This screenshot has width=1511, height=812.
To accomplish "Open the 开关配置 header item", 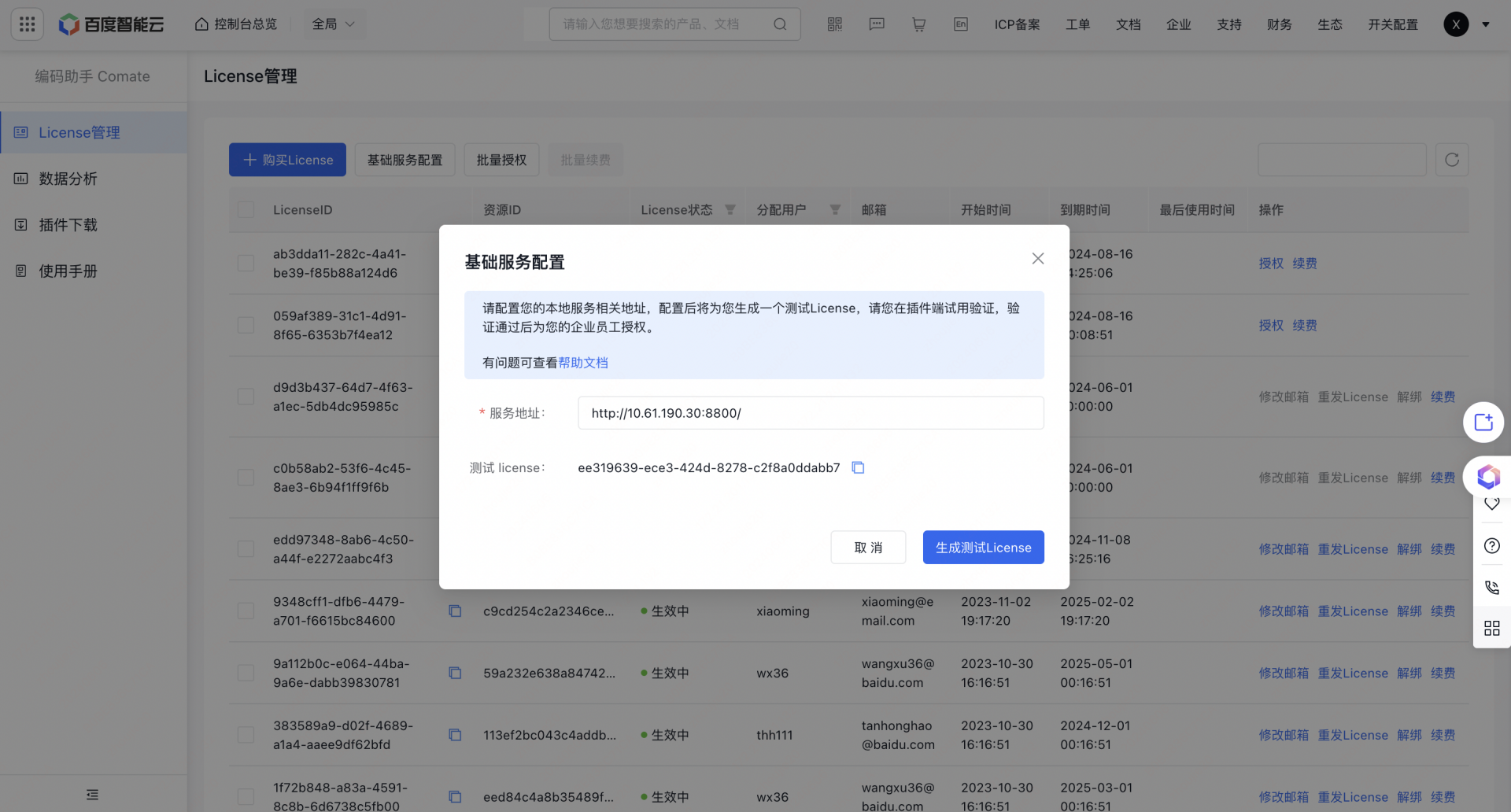I will 1393,24.
